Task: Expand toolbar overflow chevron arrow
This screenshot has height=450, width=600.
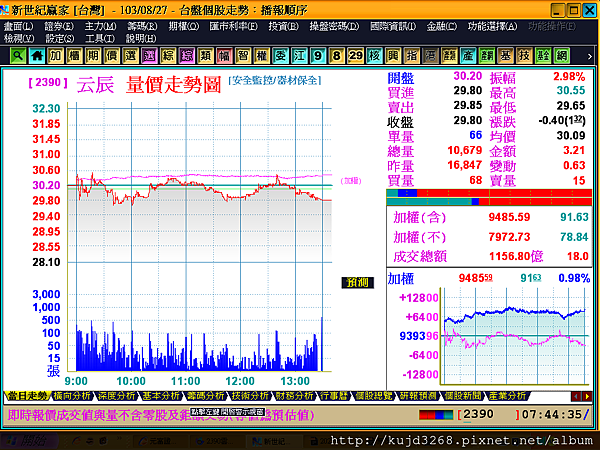Action: pos(589,56)
